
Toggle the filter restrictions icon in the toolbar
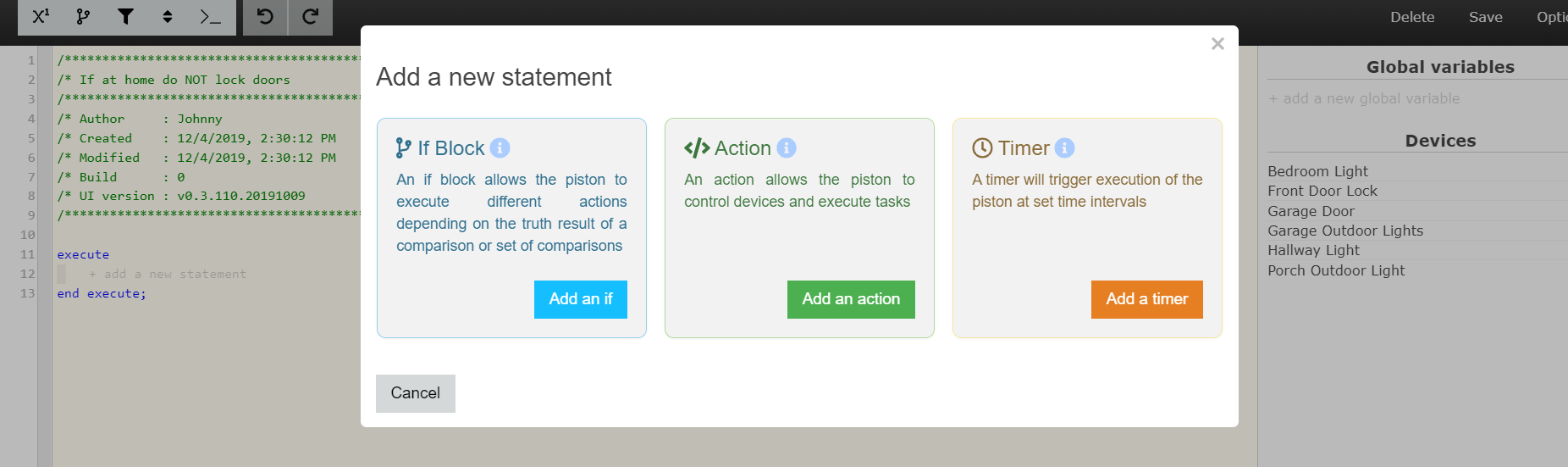pos(125,17)
